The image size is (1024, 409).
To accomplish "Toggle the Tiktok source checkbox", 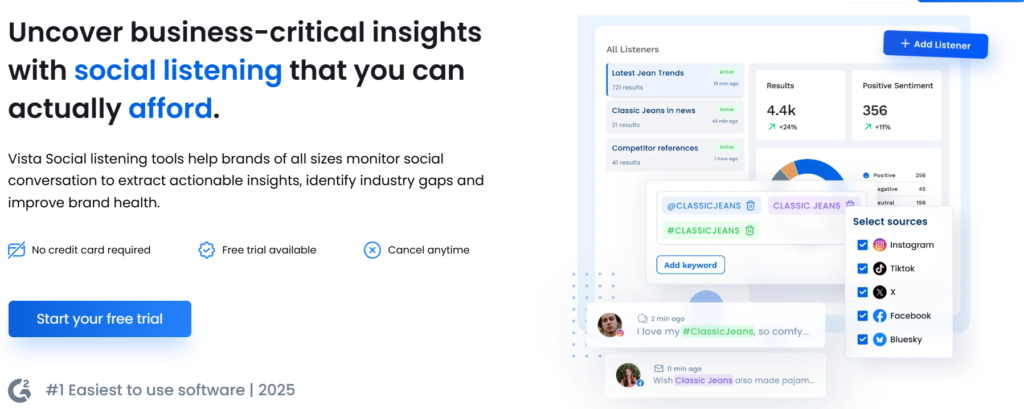I will point(863,269).
